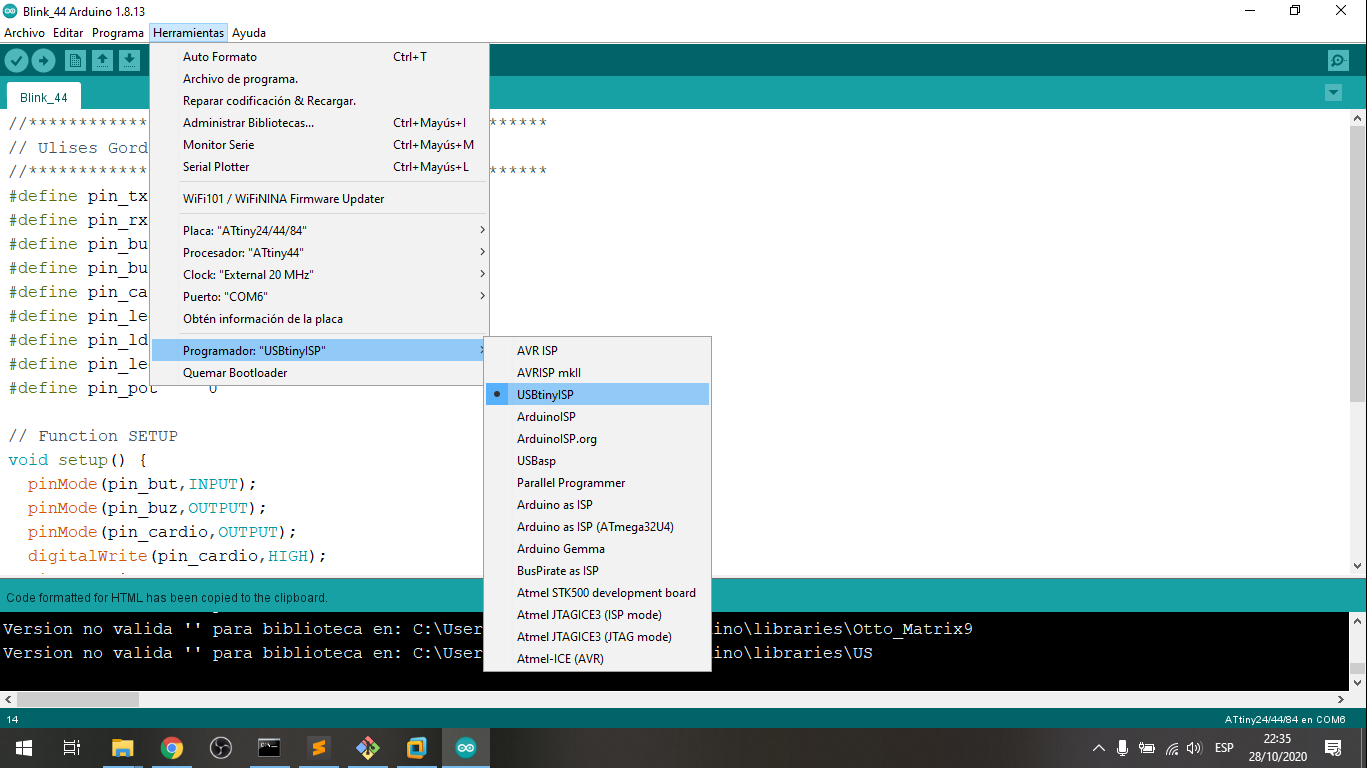Click Reparar codificación & Recargar
The height and width of the screenshot is (768, 1367).
320,101
